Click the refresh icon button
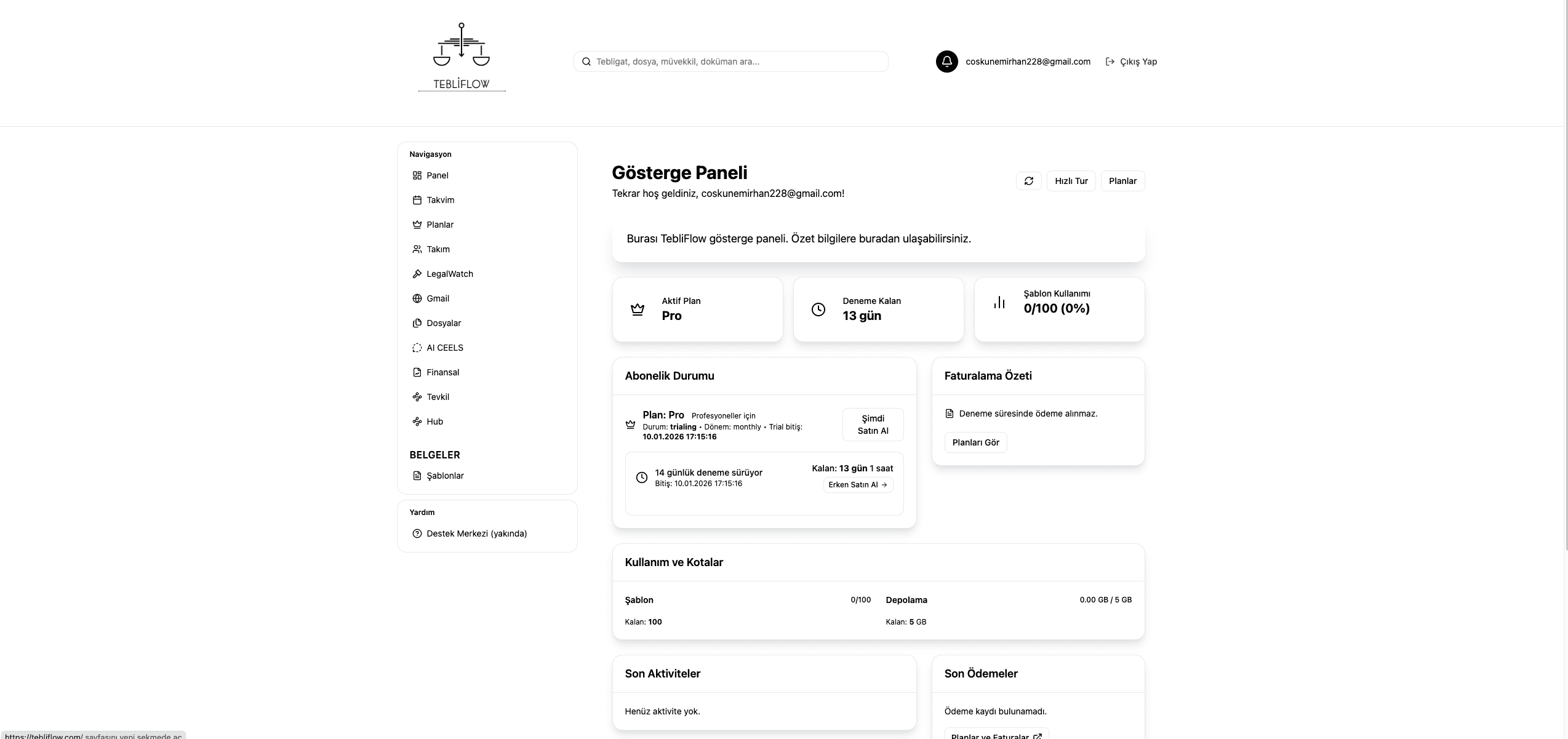This screenshot has width=1568, height=739. (x=1028, y=181)
